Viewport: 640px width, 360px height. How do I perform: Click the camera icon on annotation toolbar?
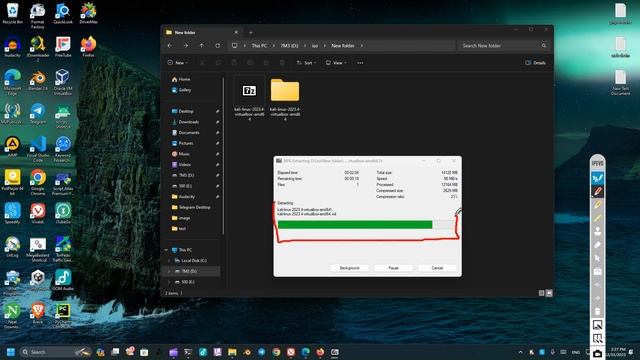598,353
